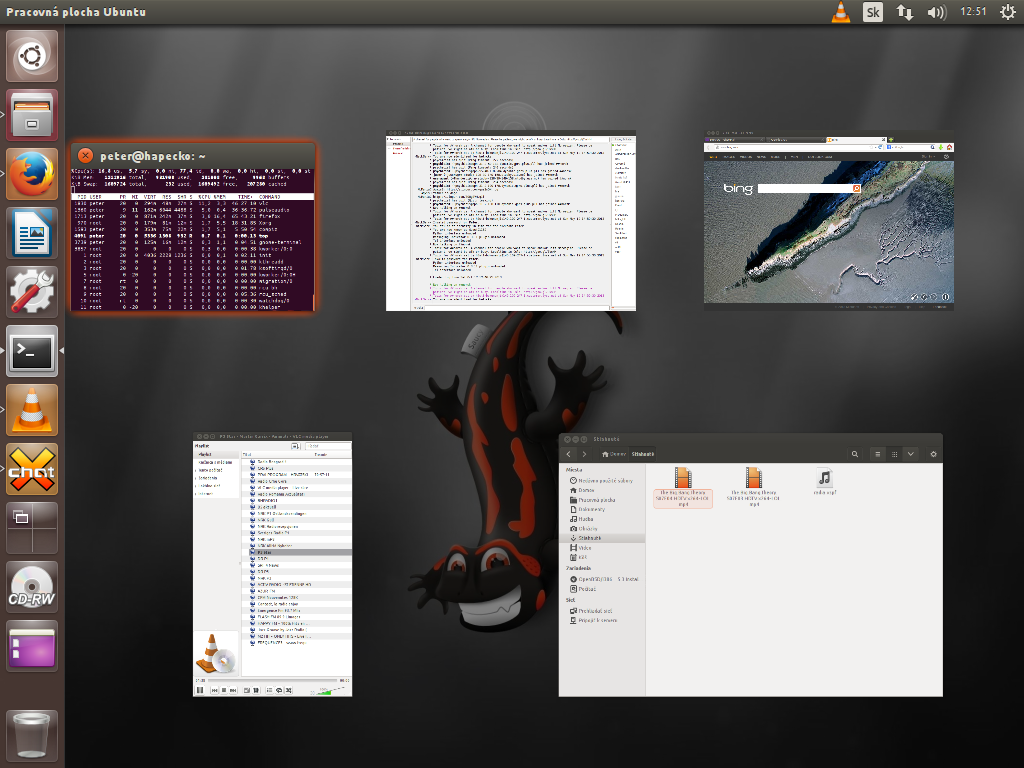Open the network indicator menu in the top panel
1024x768 pixels.
click(x=904, y=12)
